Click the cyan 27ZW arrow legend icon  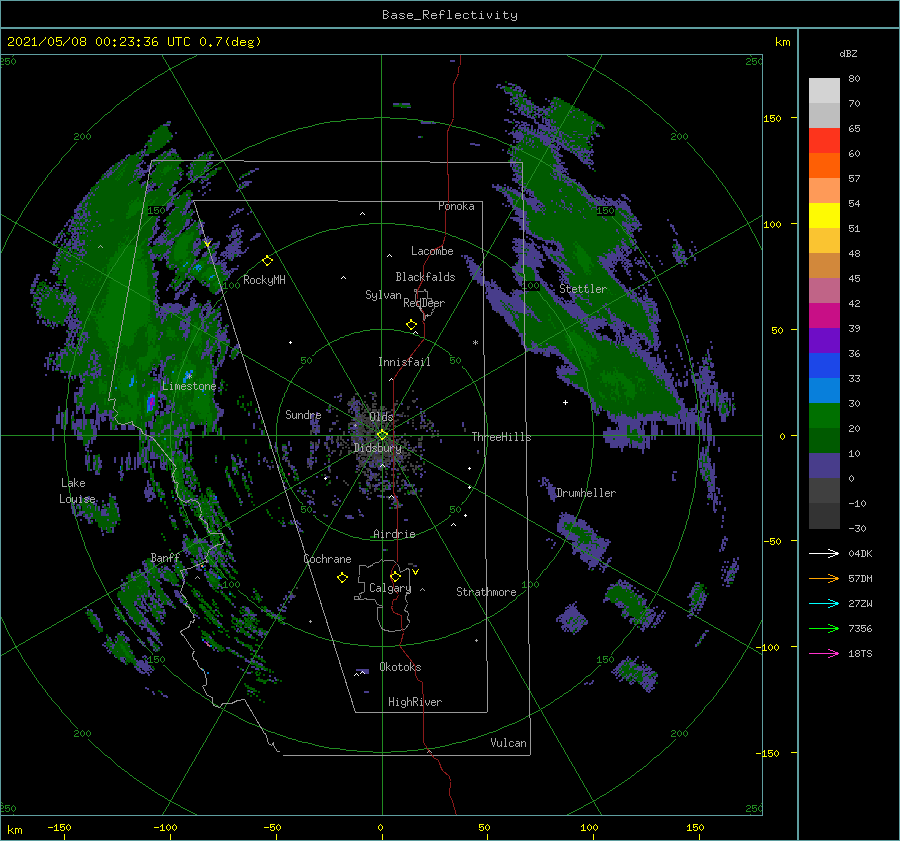824,603
